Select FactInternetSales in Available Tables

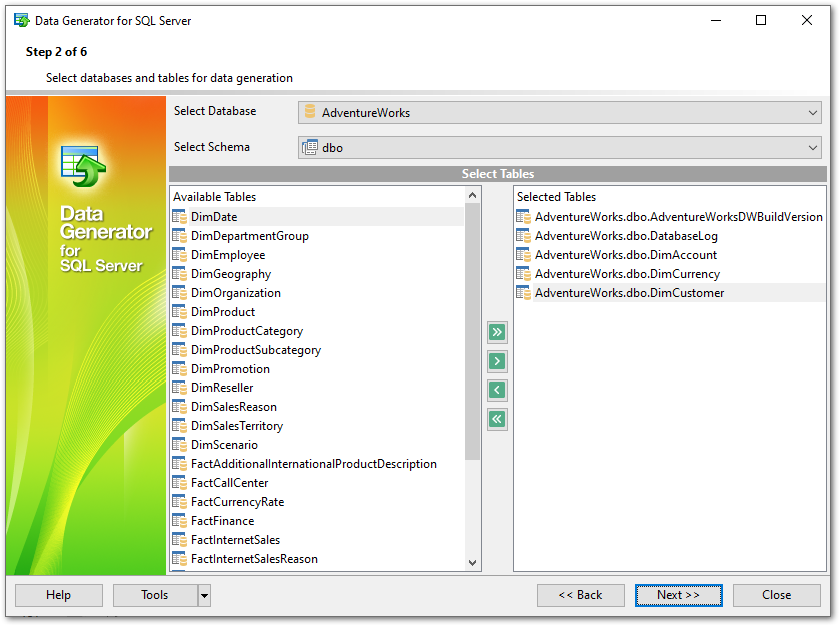point(318,540)
